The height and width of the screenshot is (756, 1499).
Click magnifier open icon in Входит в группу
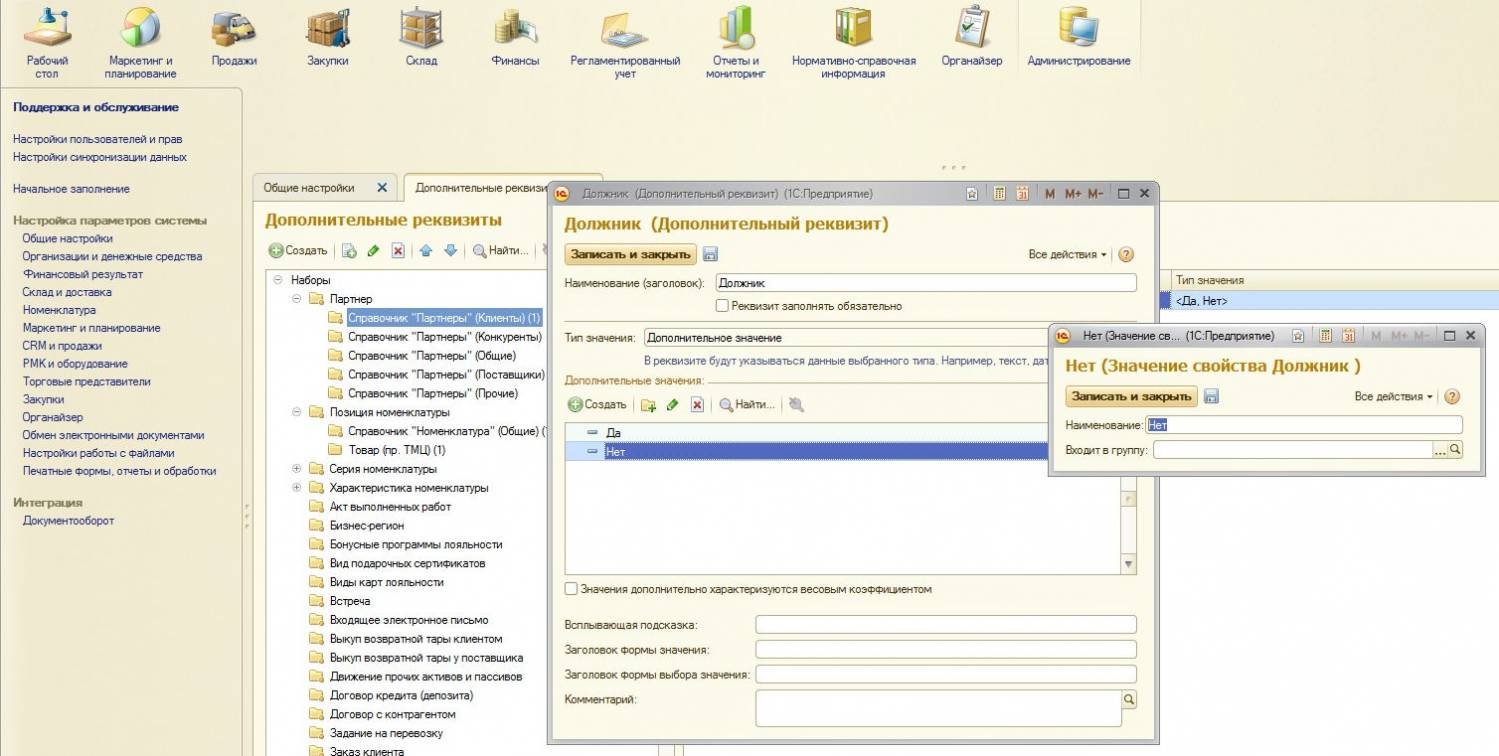click(x=1455, y=451)
